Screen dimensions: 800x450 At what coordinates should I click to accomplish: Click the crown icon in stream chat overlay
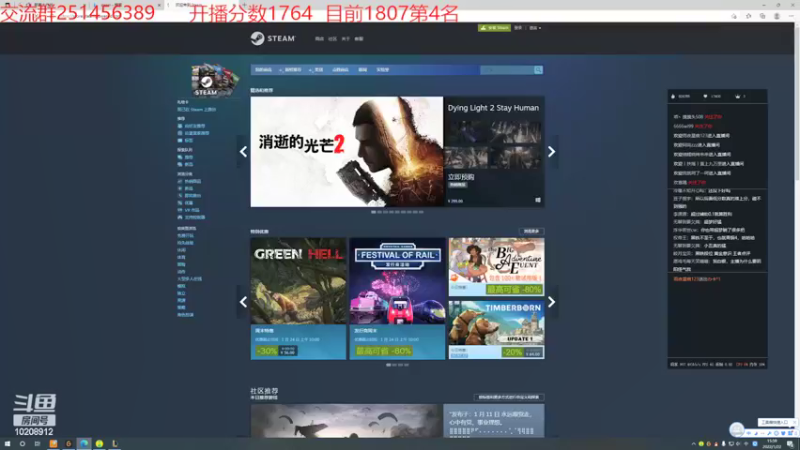pos(737,96)
